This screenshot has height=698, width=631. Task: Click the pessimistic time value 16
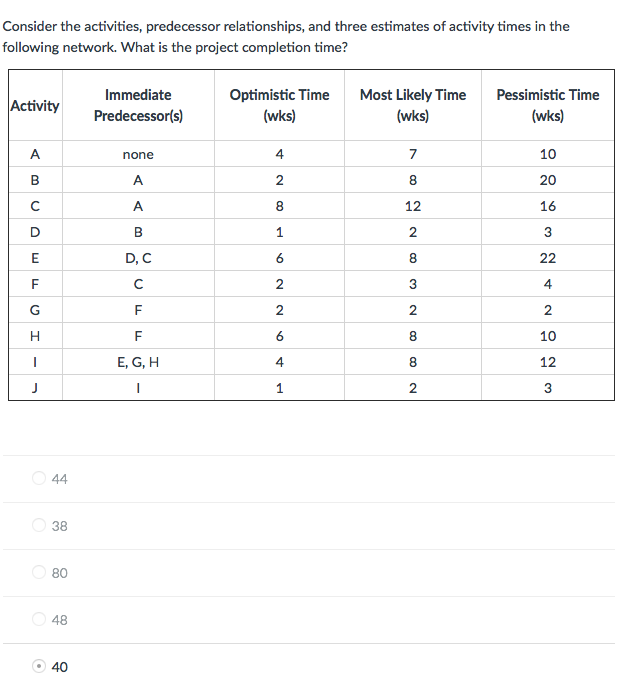coord(547,207)
